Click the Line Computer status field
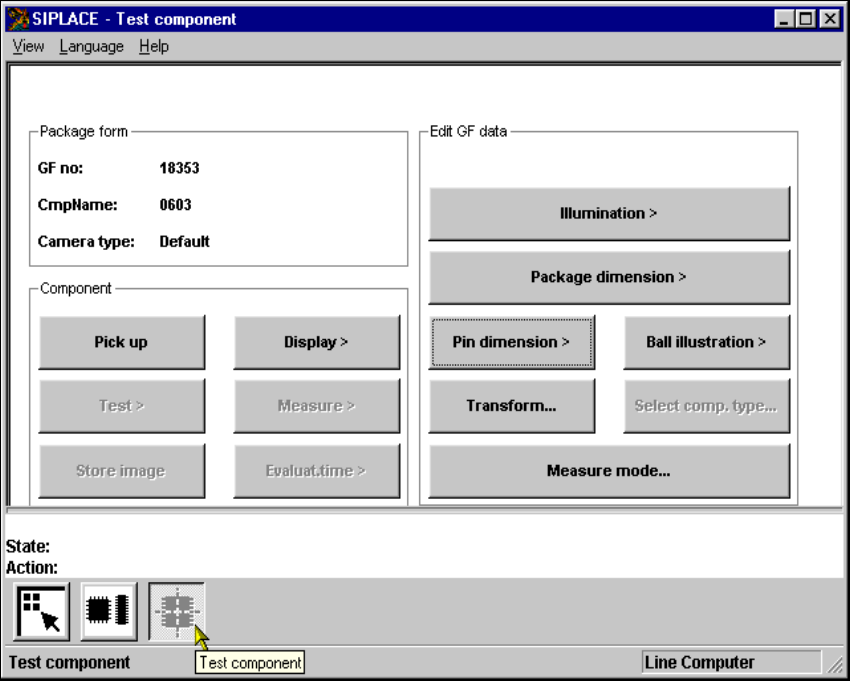850x681 pixels. [731, 663]
